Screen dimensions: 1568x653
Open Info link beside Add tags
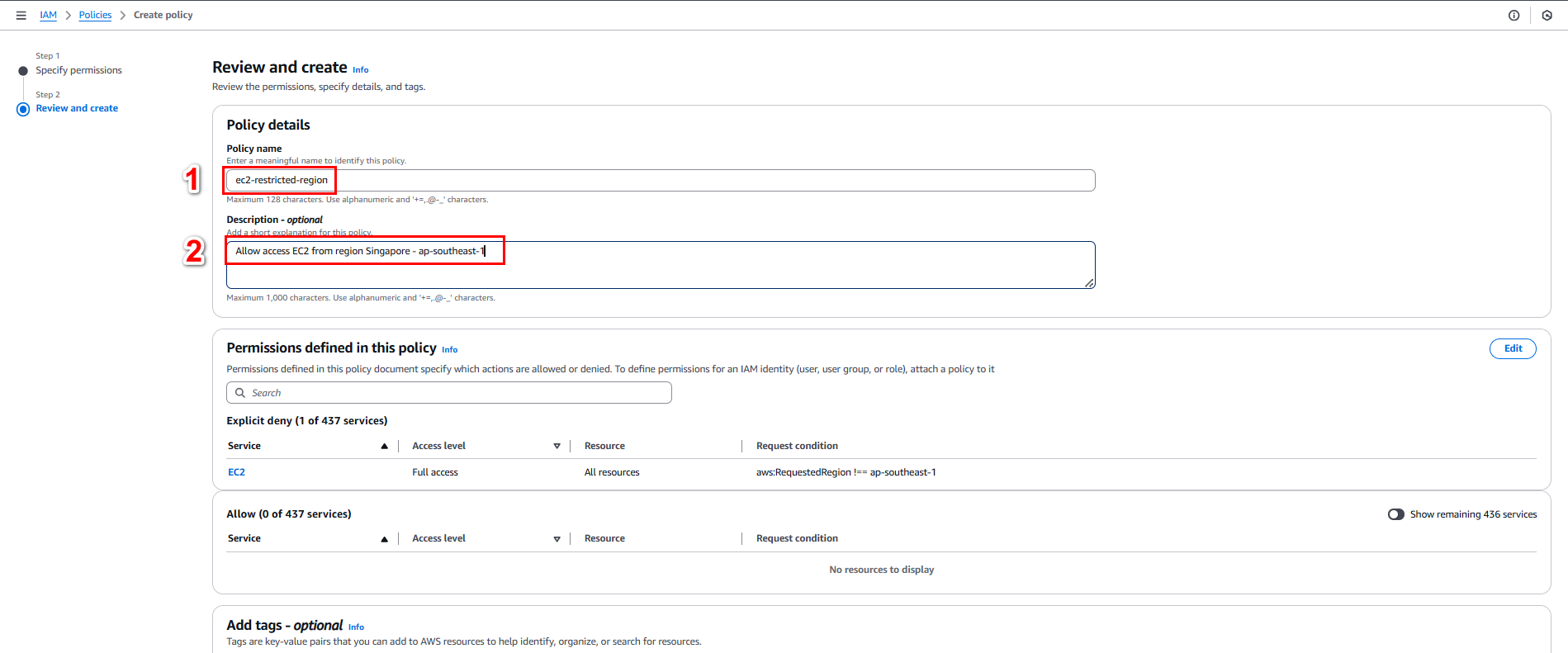(x=356, y=627)
